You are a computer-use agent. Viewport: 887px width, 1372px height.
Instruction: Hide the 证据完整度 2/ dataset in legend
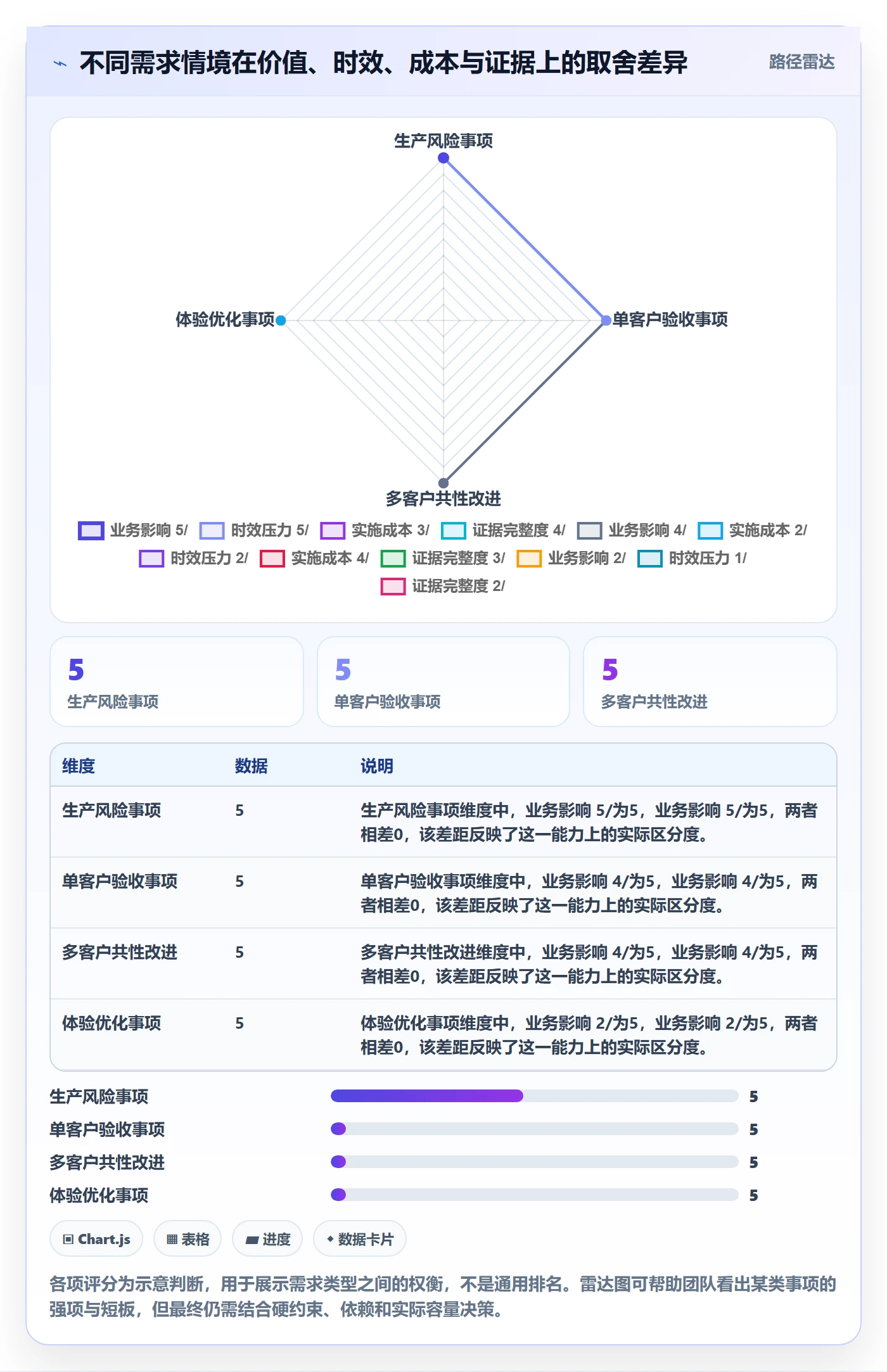coord(443,586)
